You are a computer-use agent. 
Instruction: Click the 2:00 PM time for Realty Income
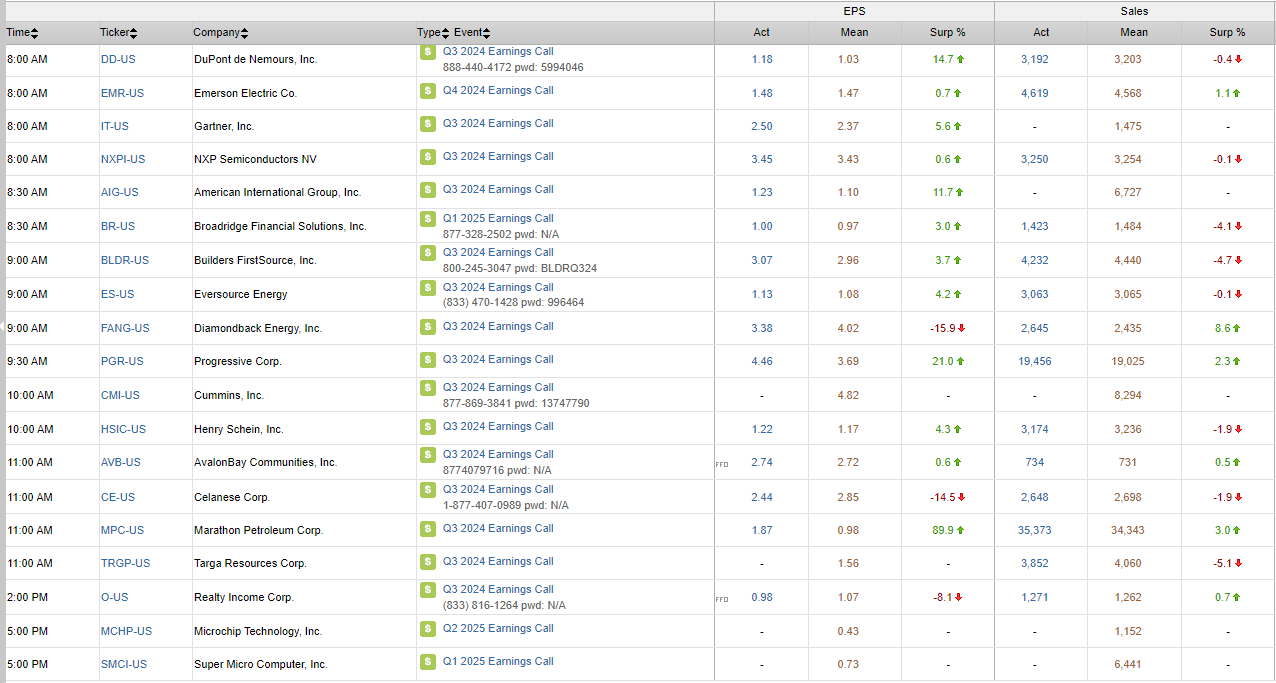click(27, 597)
